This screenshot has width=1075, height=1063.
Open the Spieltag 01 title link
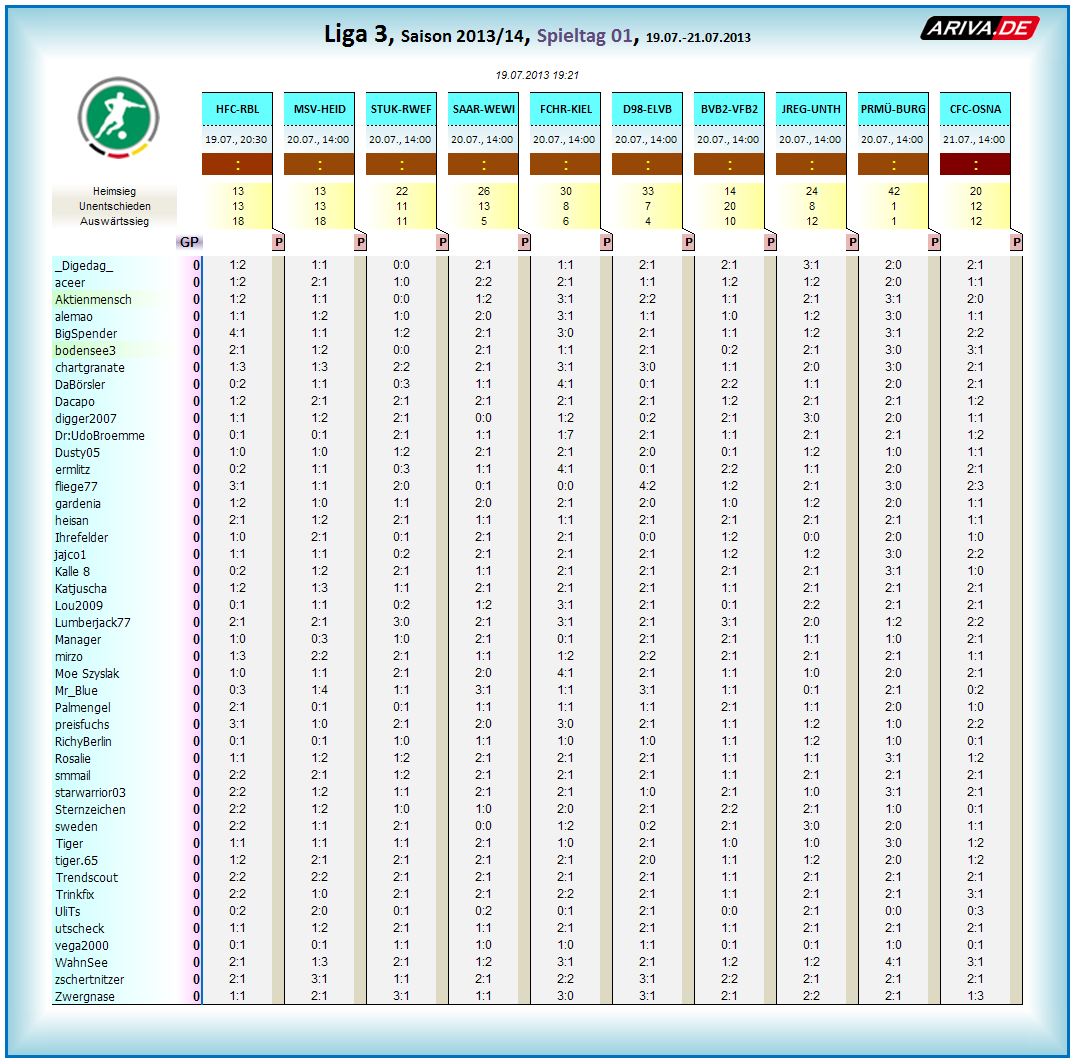coord(585,36)
